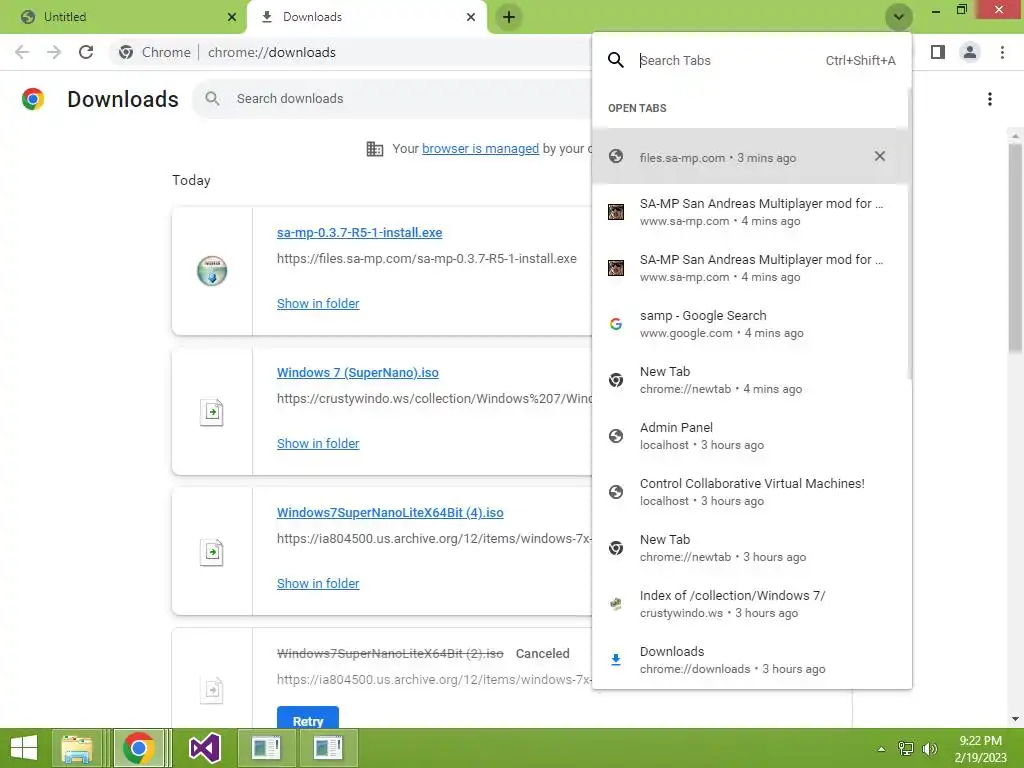Switch to files.sa-mp.com open tab

750,156
